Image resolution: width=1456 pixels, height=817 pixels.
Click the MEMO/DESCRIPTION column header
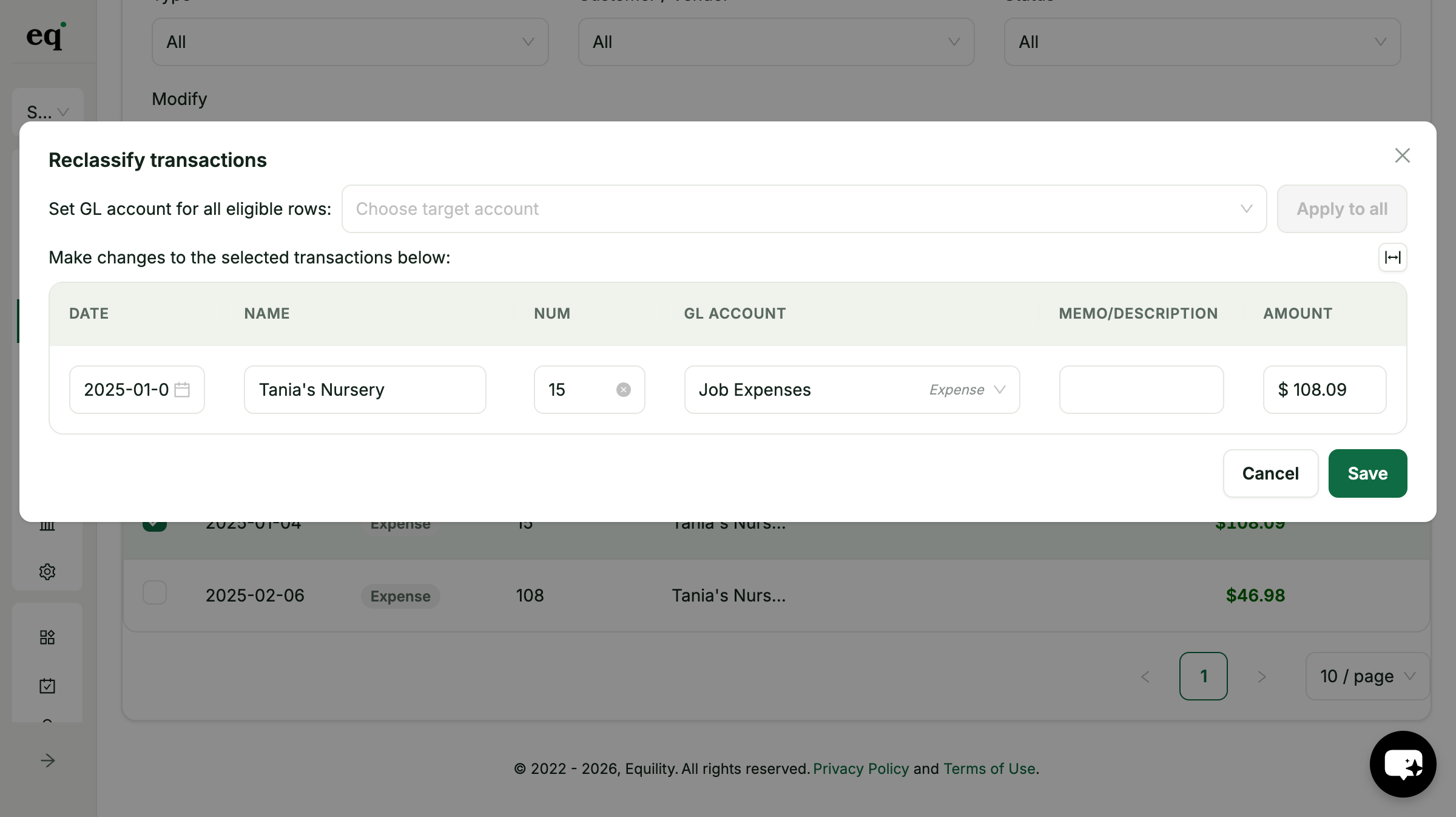pyautogui.click(x=1138, y=313)
